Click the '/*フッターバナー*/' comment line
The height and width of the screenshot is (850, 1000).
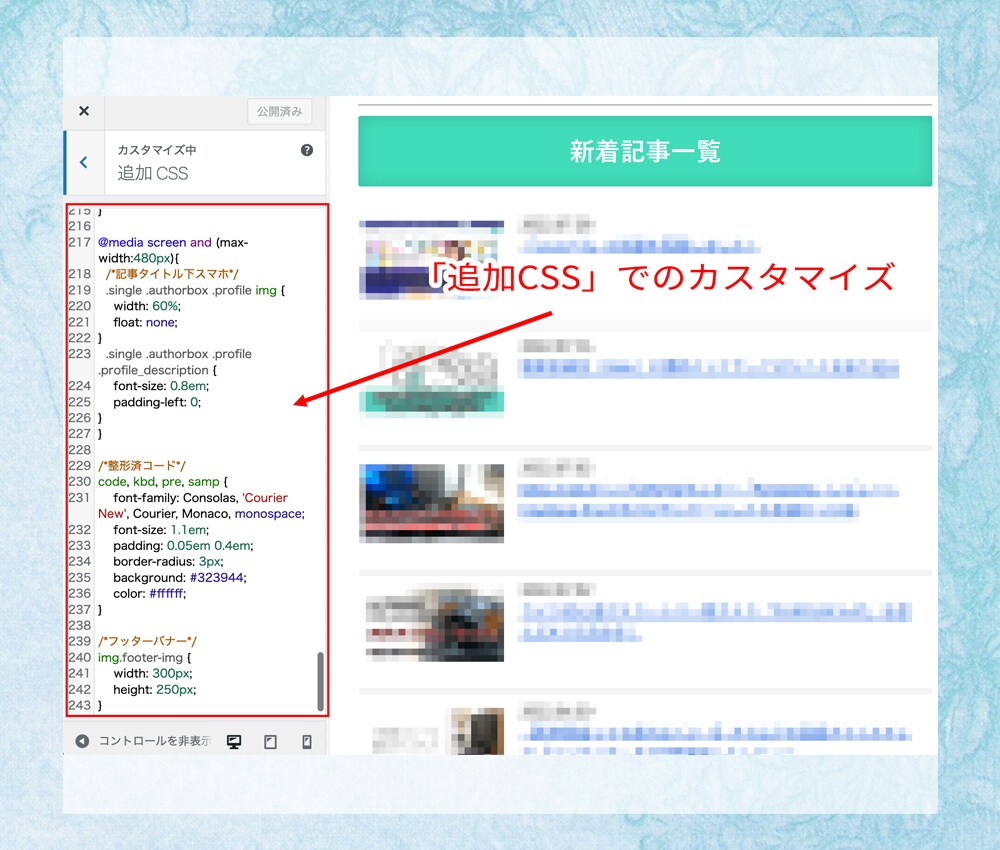pyautogui.click(x=147, y=641)
